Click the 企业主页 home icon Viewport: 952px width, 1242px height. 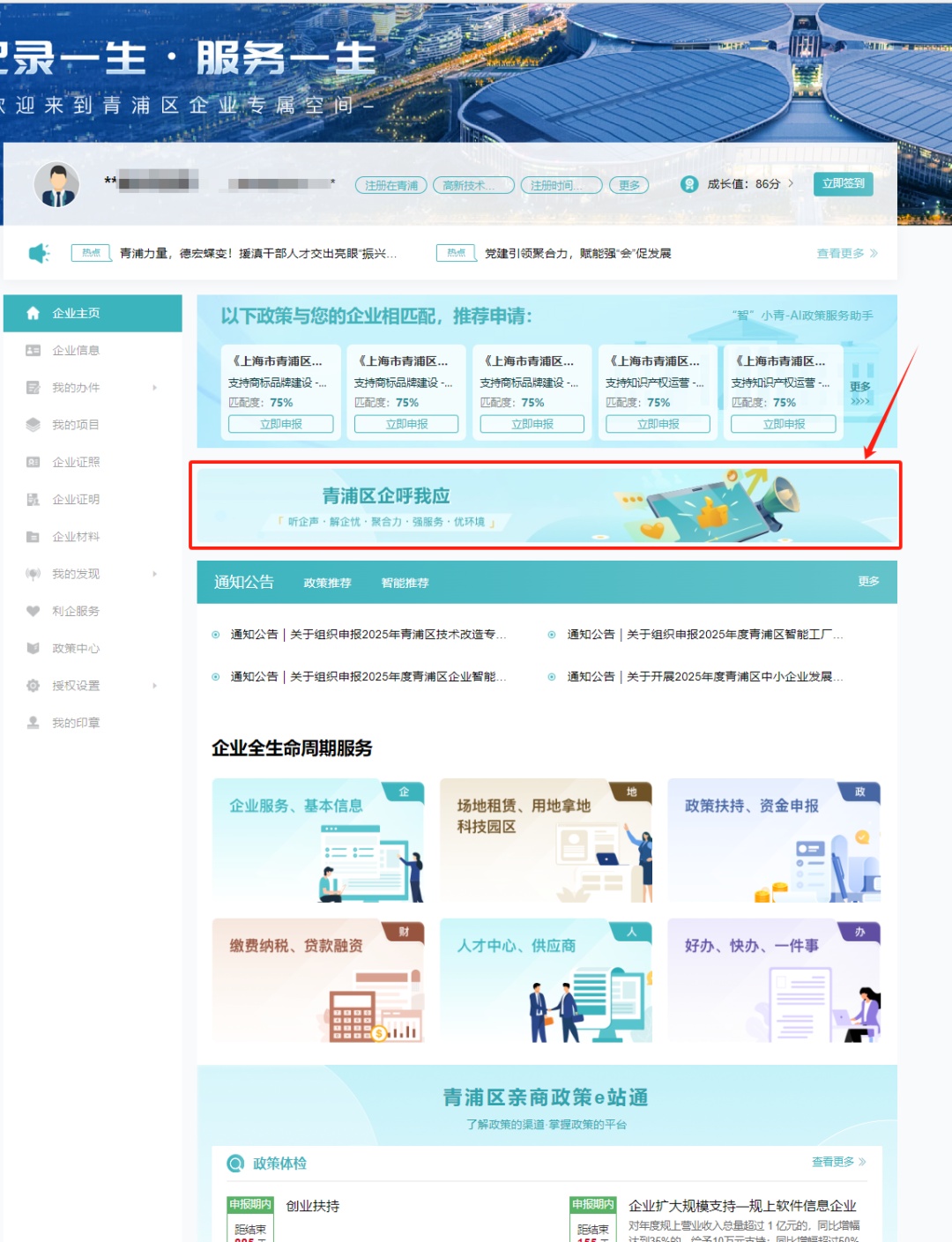coord(33,313)
